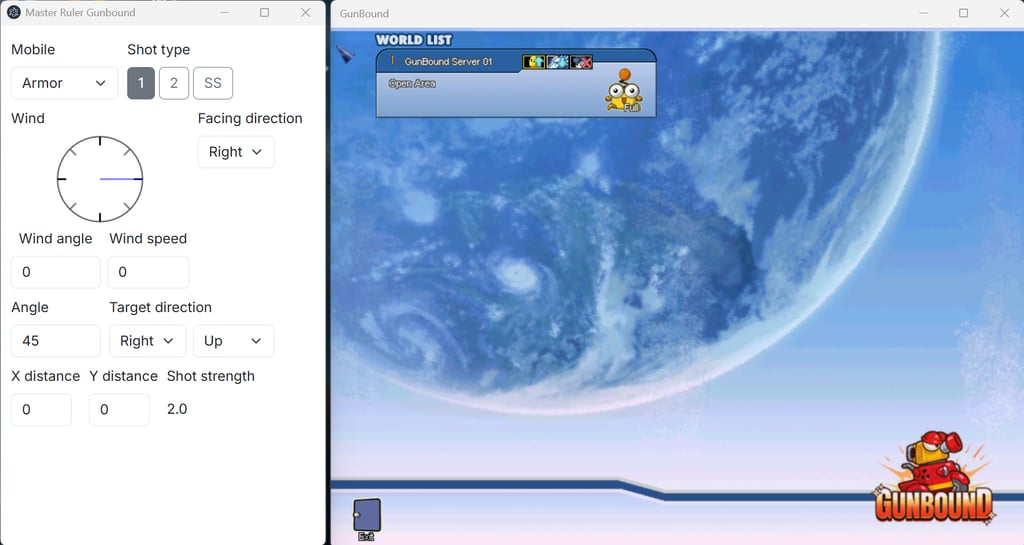Click the Master Ruler Gunbound app icon
1024x545 pixels.
point(14,12)
